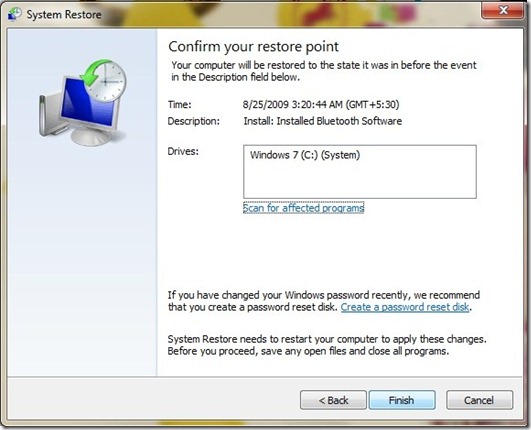Click the System Restore title text

[64, 15]
